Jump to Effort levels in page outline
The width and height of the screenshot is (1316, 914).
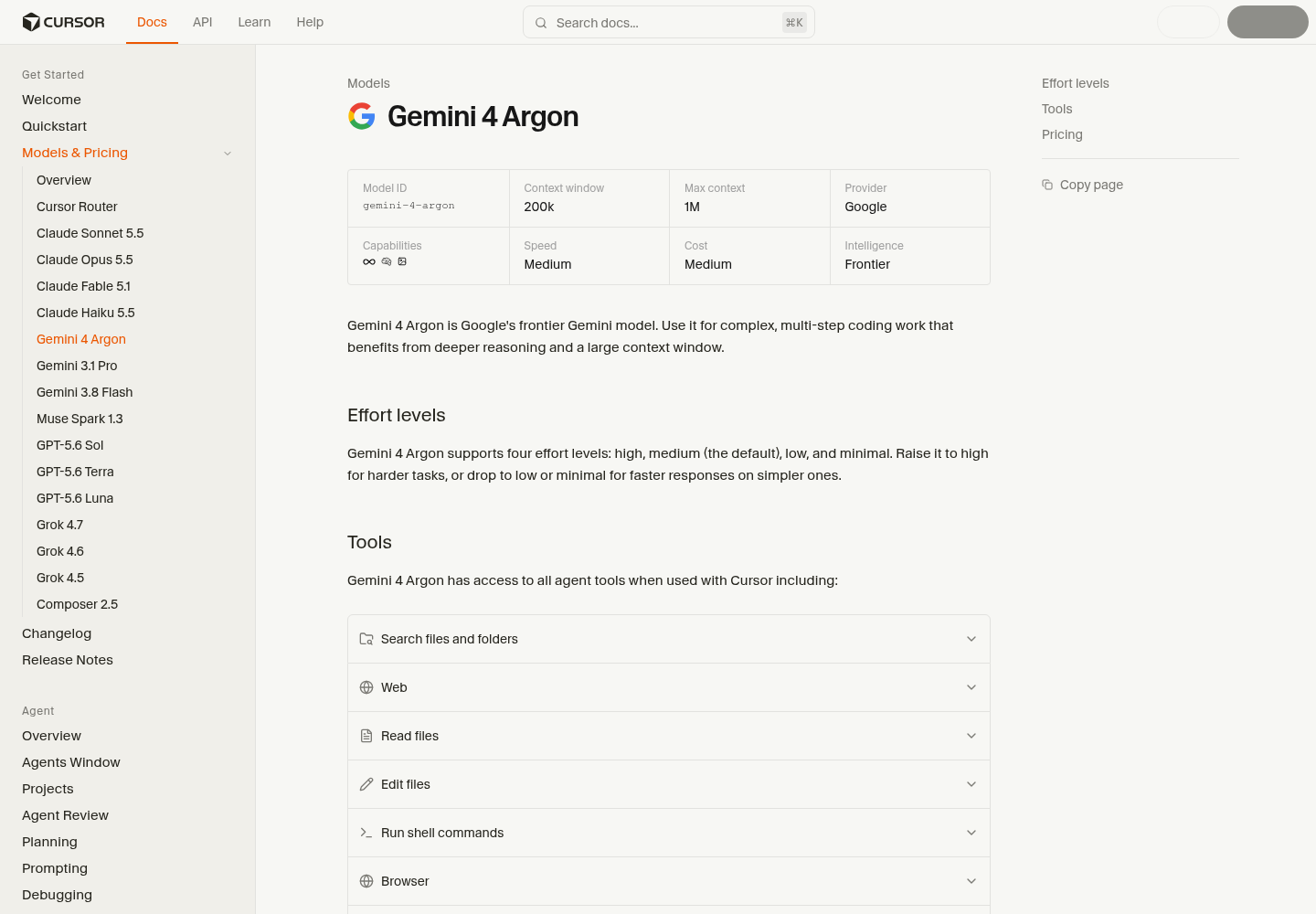1076,83
